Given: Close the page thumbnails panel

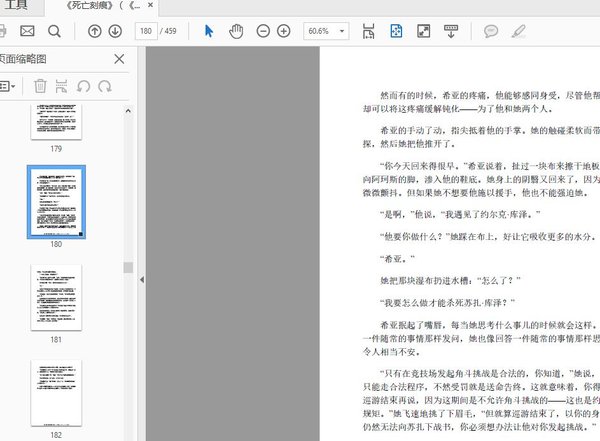Looking at the screenshot, I should (x=119, y=59).
